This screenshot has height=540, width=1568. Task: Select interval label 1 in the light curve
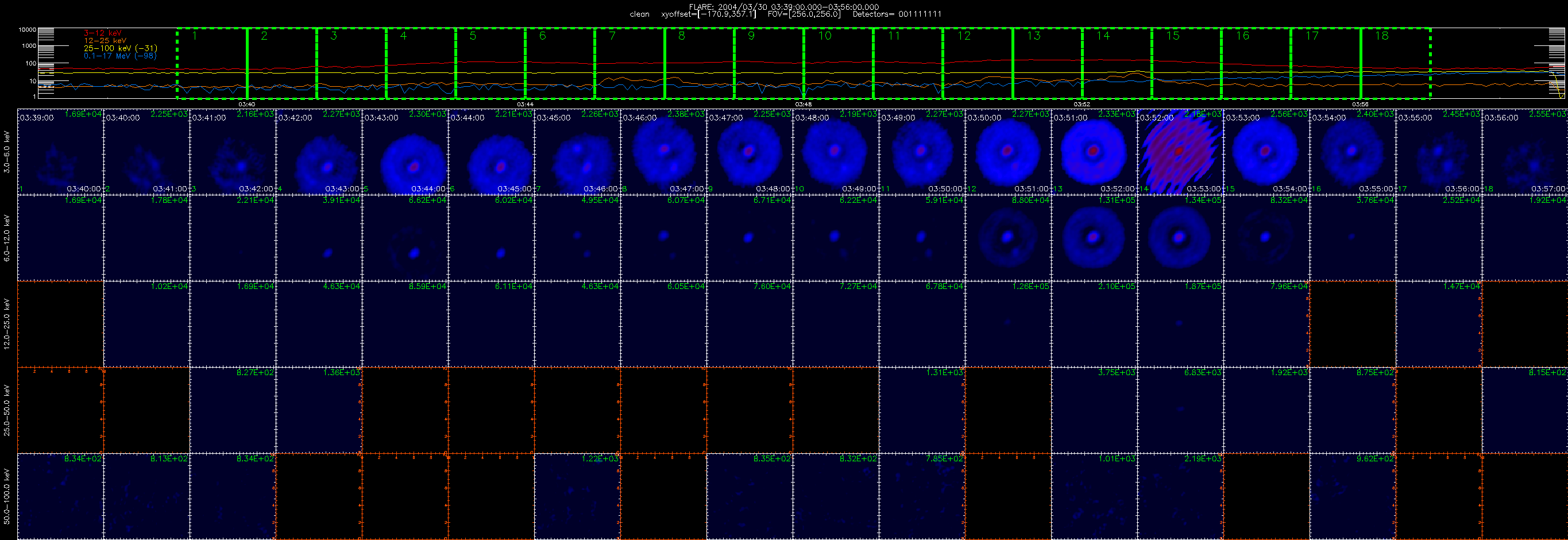[x=194, y=36]
